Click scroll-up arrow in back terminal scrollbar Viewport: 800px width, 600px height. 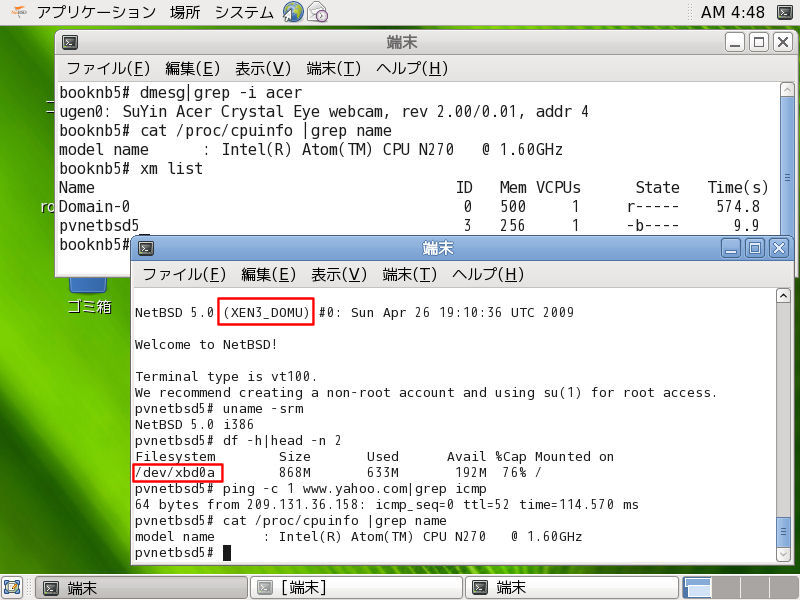[x=787, y=90]
